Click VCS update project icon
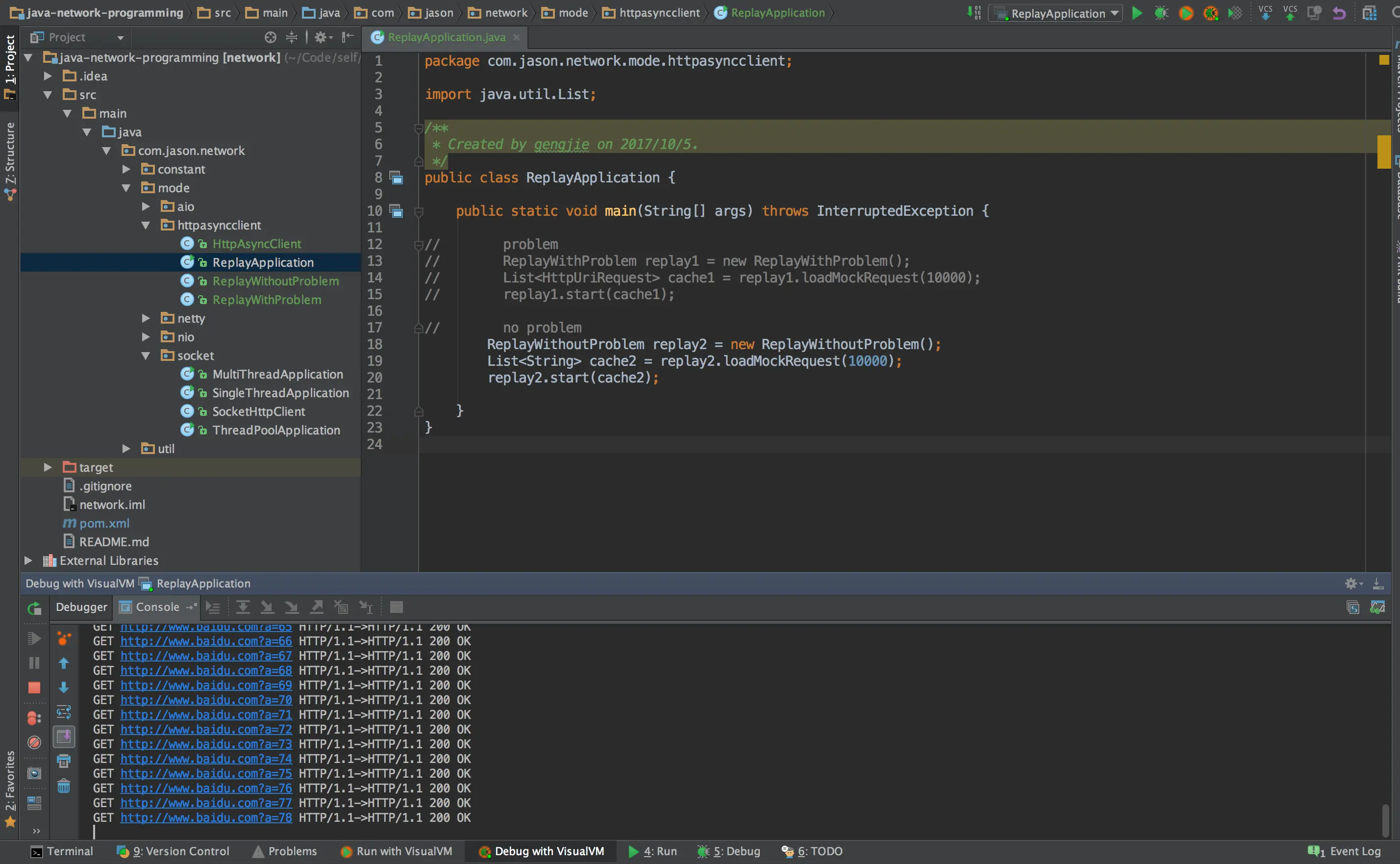The width and height of the screenshot is (1400, 864). click(1265, 13)
